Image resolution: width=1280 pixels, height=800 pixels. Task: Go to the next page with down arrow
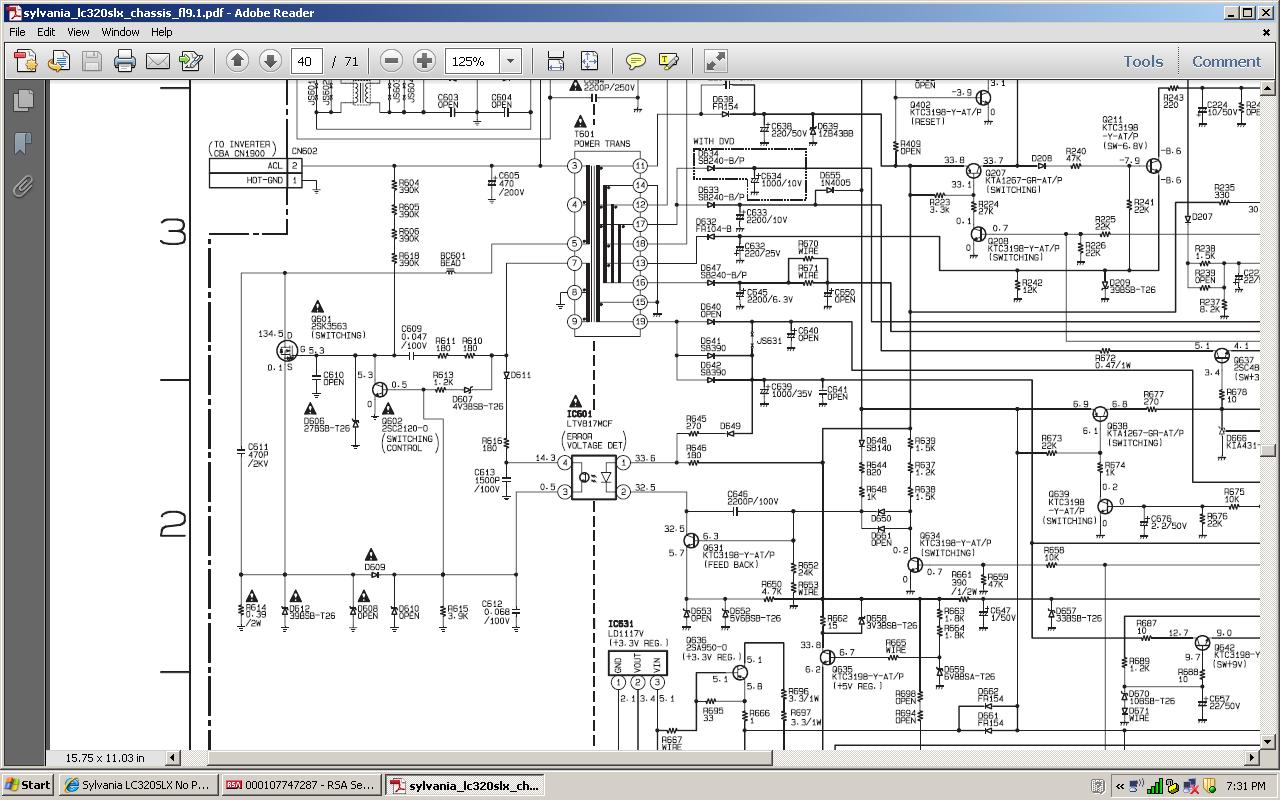(270, 61)
